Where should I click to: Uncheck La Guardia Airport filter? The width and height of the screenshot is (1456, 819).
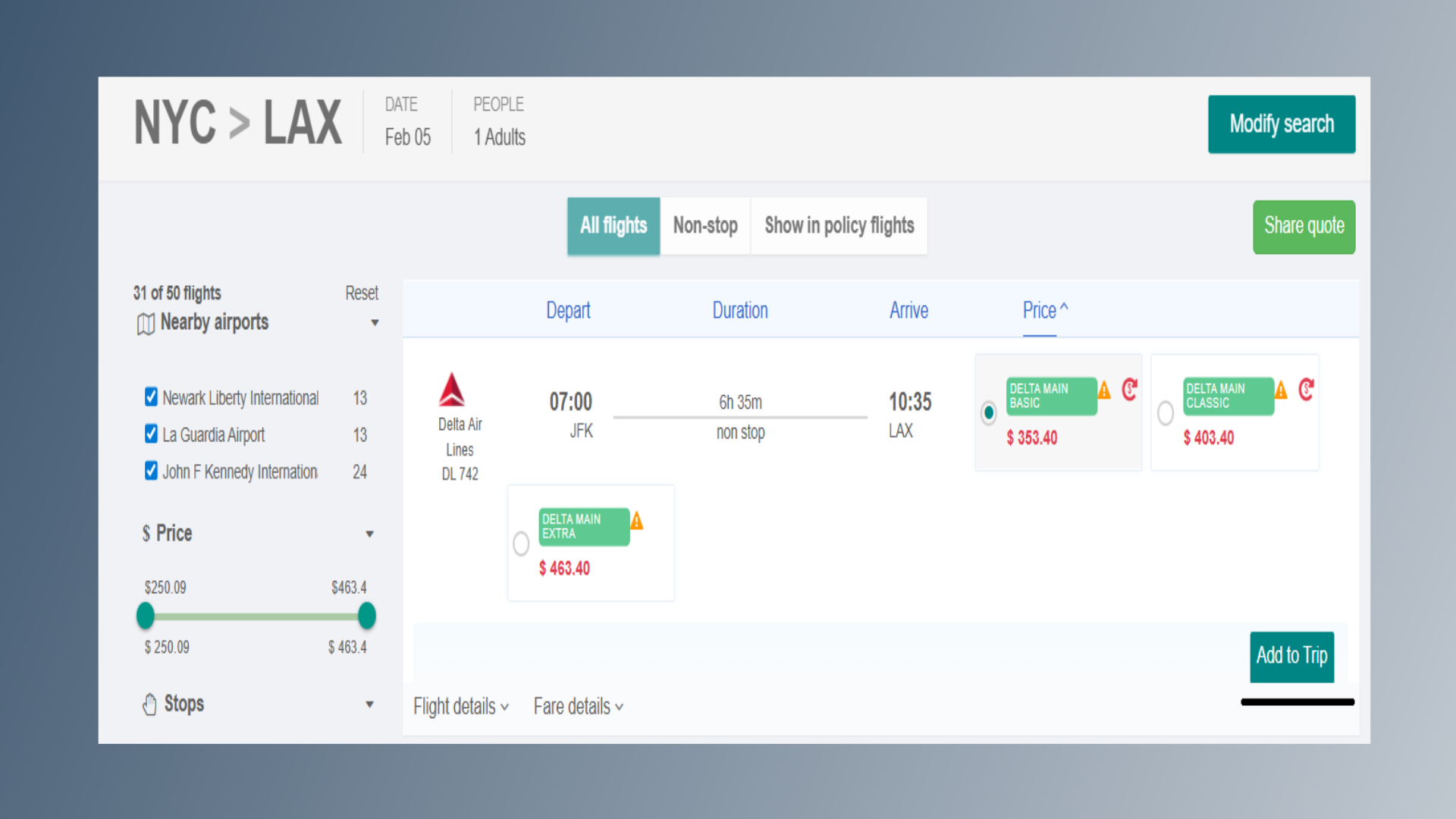click(x=151, y=434)
